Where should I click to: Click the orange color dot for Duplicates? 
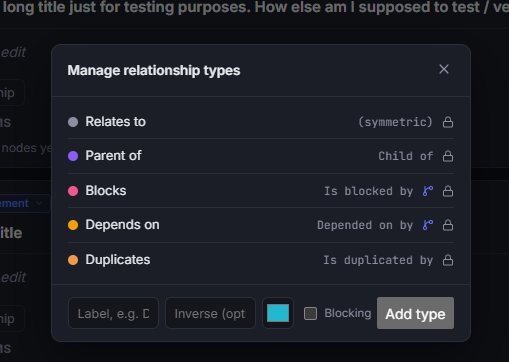tap(73, 260)
